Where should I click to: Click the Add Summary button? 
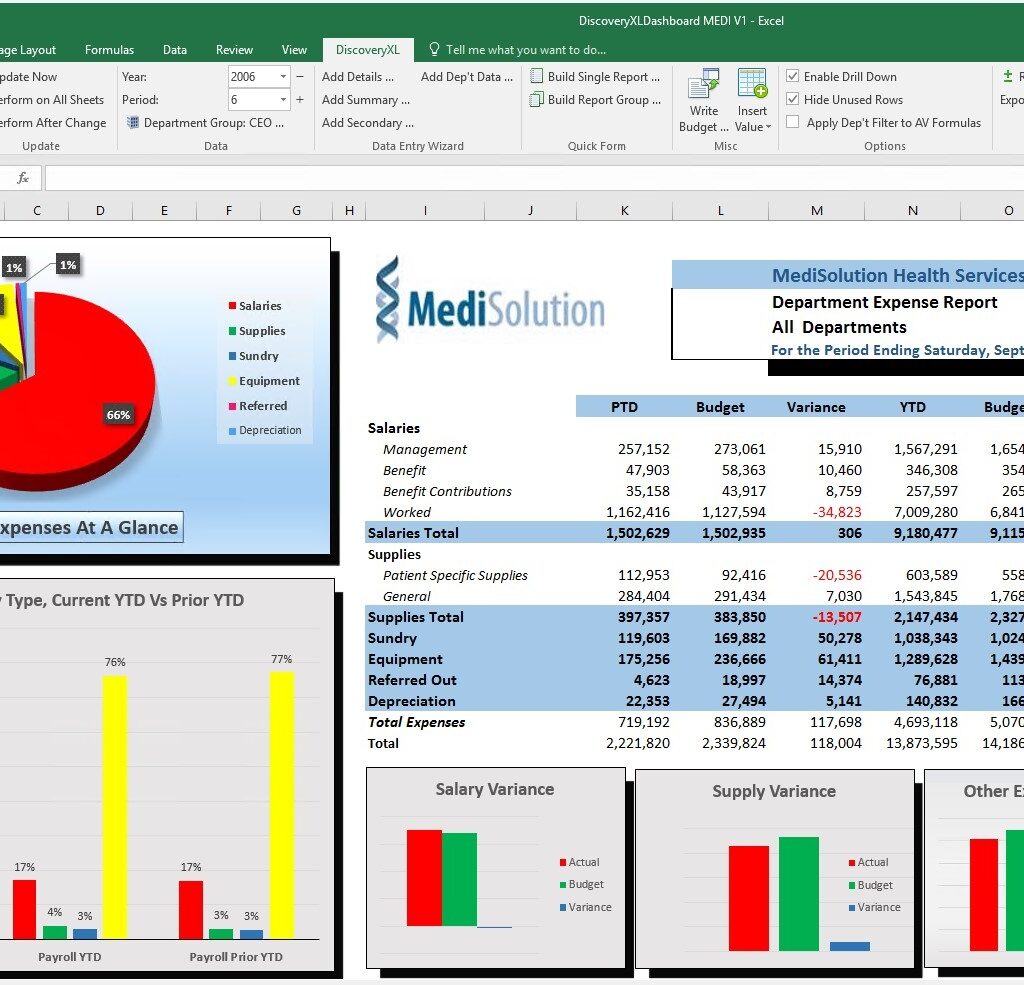pyautogui.click(x=366, y=100)
